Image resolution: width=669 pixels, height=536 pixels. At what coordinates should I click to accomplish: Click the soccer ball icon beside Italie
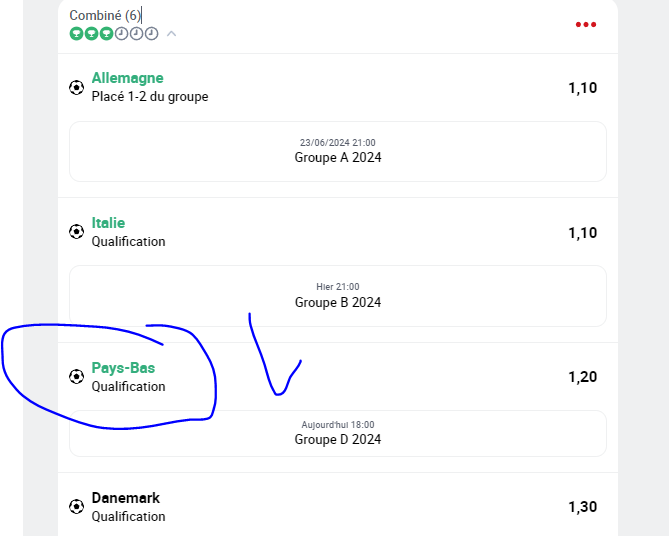[76, 232]
